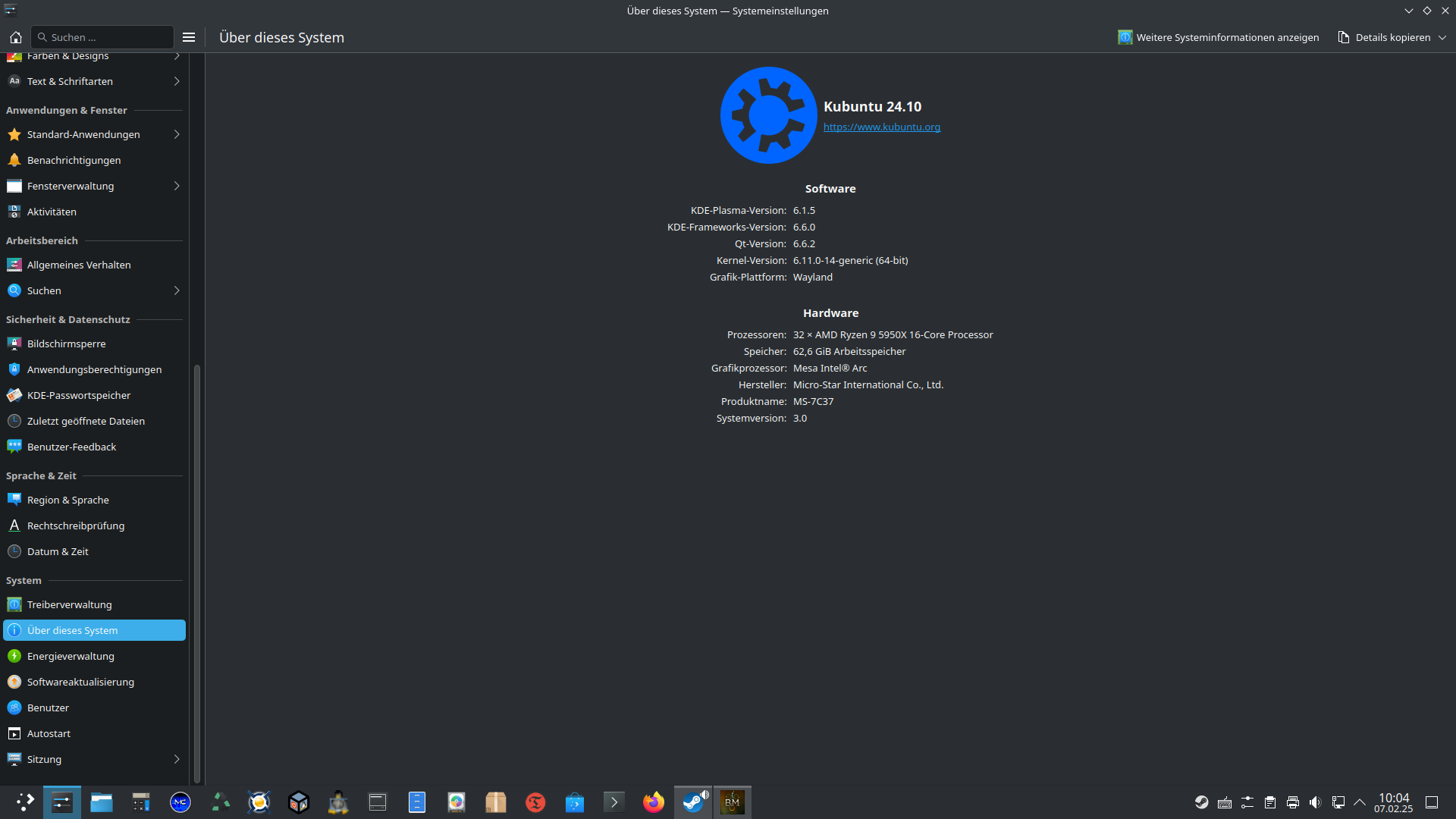Expand the dropdown arrow beside 'Details kopieren'
Screen dimensions: 1456x819
[1442, 37]
